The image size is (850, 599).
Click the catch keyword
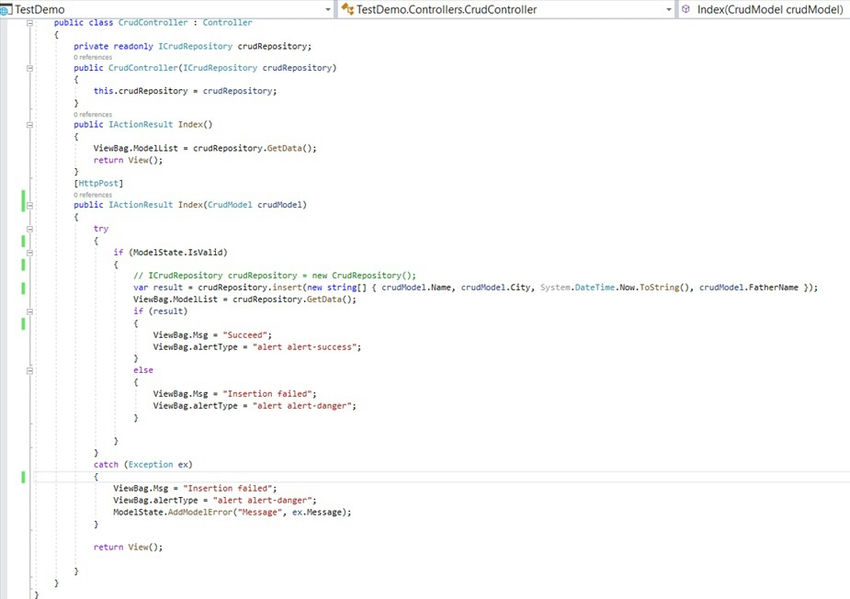click(x=106, y=465)
